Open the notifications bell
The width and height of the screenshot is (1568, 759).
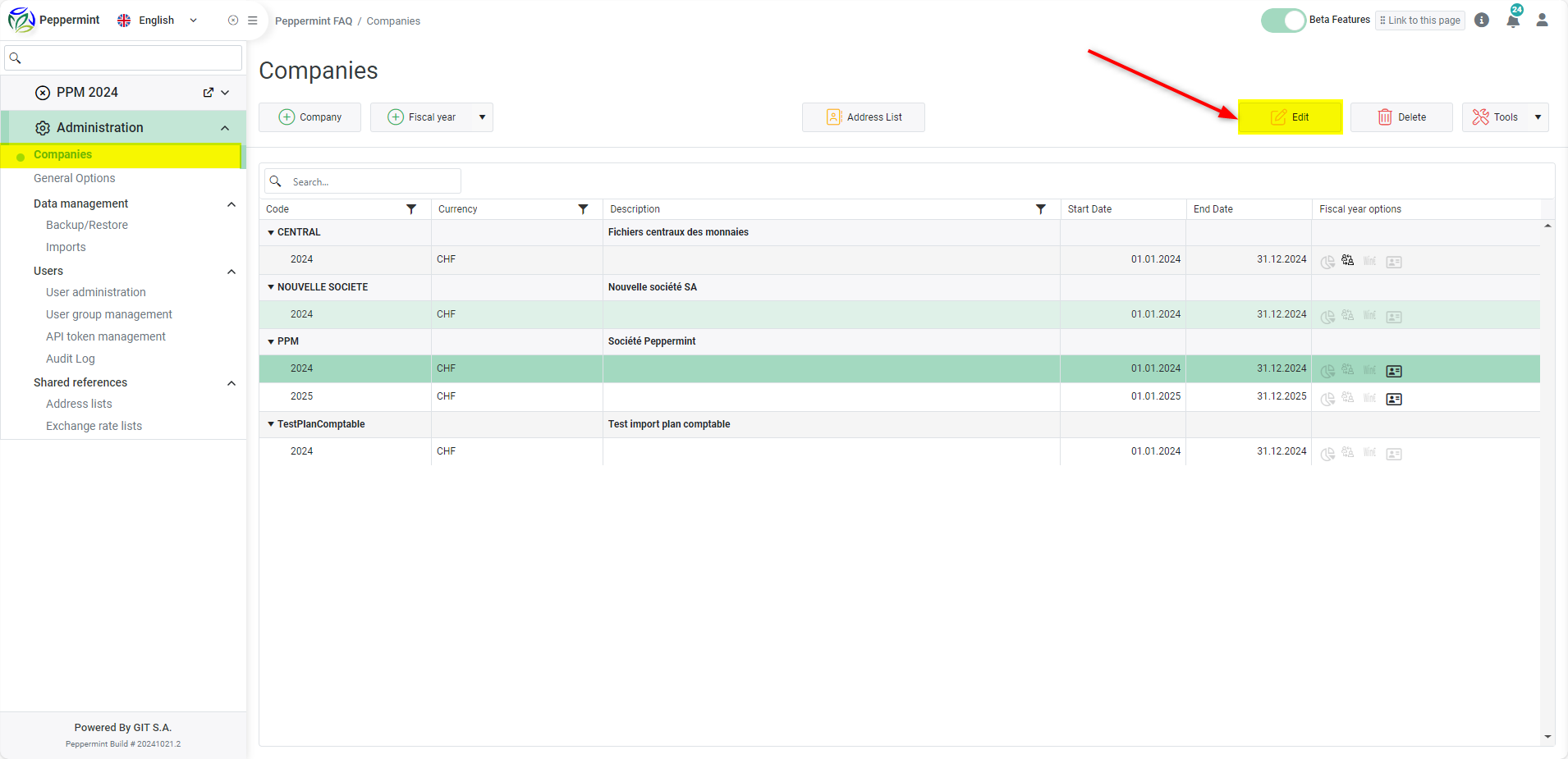pyautogui.click(x=1513, y=21)
